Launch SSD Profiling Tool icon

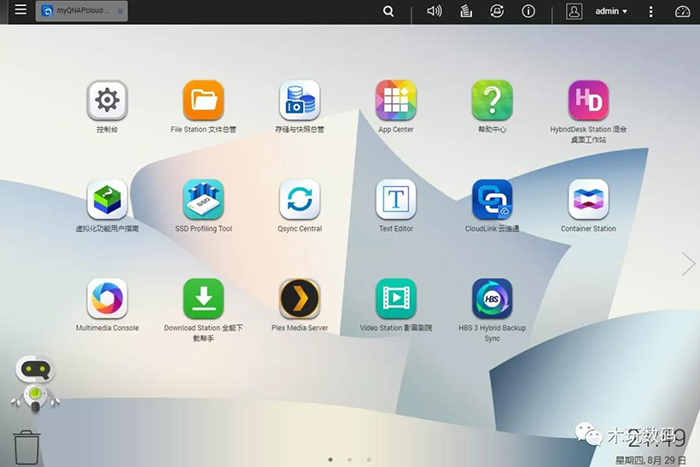pyautogui.click(x=204, y=199)
